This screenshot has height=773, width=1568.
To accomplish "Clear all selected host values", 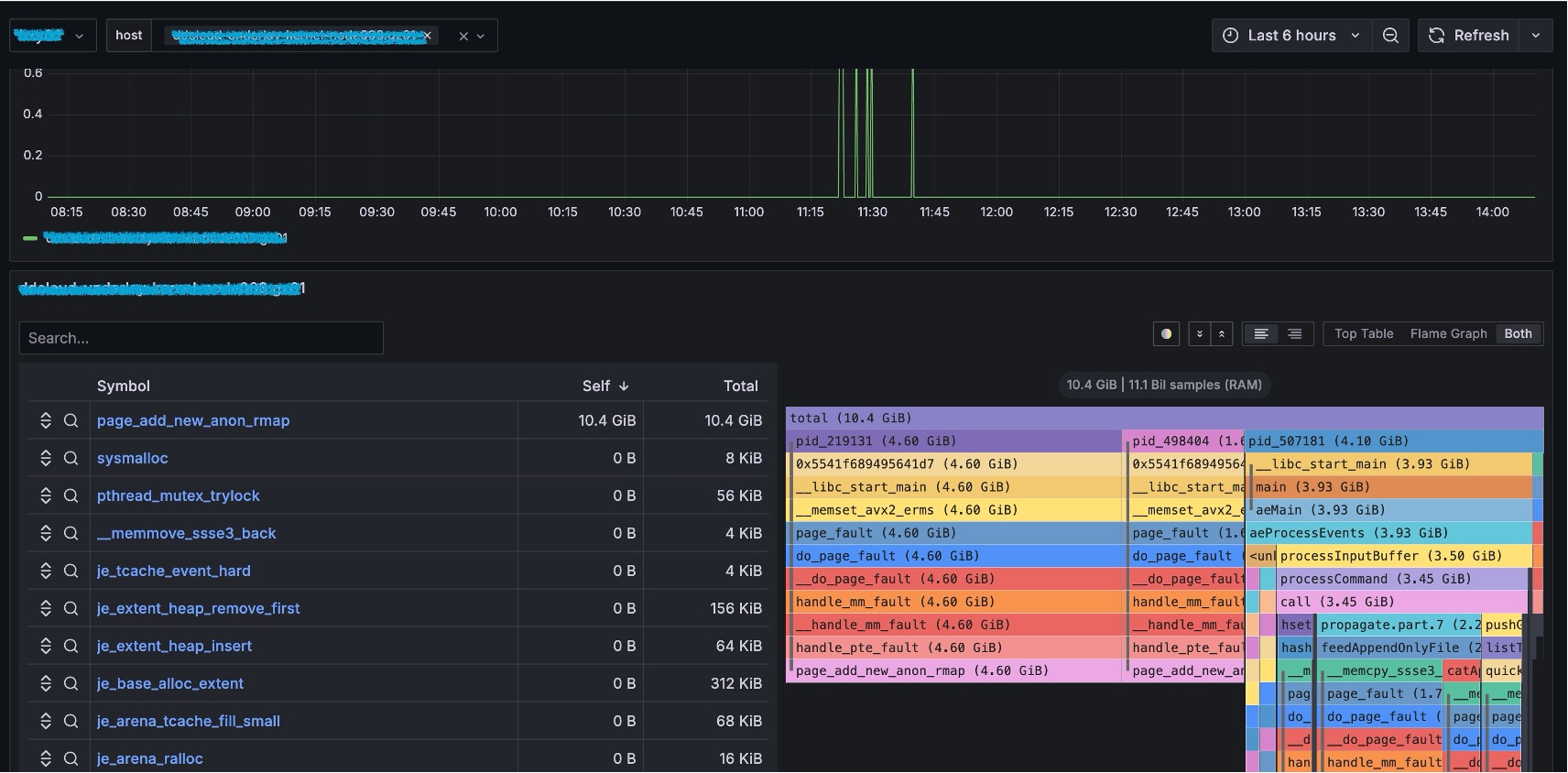I will (463, 37).
